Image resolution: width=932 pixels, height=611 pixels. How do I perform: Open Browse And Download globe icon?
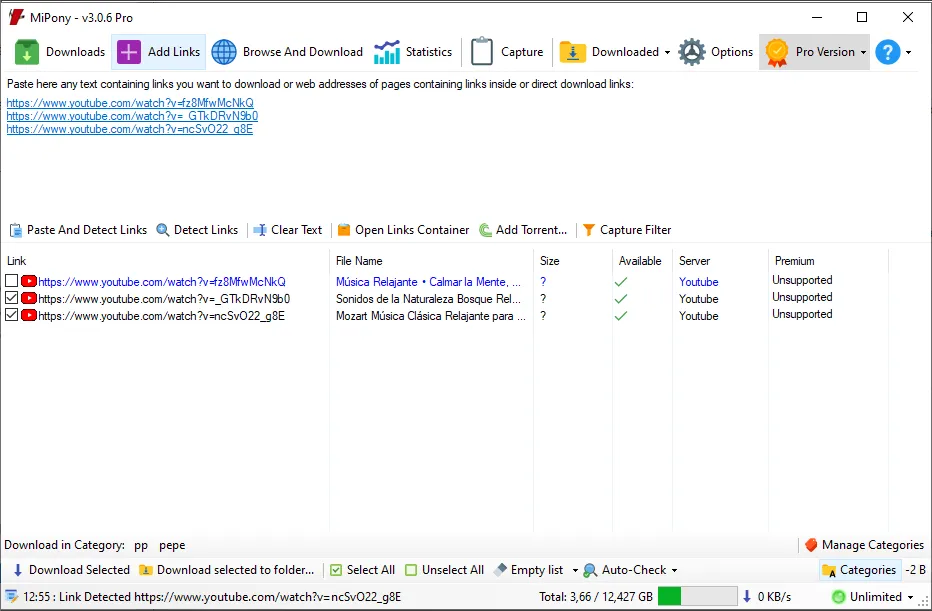(x=224, y=52)
